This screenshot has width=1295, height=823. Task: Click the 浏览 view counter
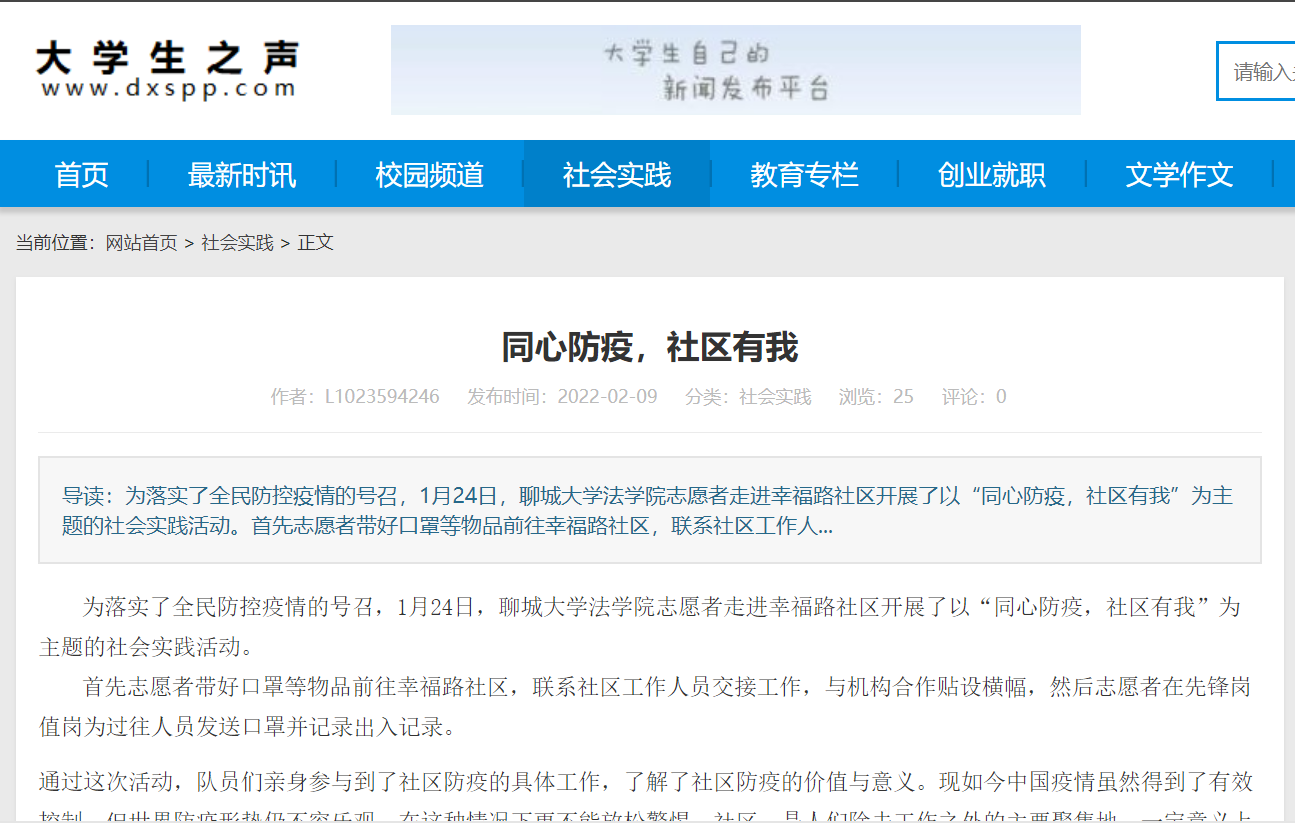(875, 396)
